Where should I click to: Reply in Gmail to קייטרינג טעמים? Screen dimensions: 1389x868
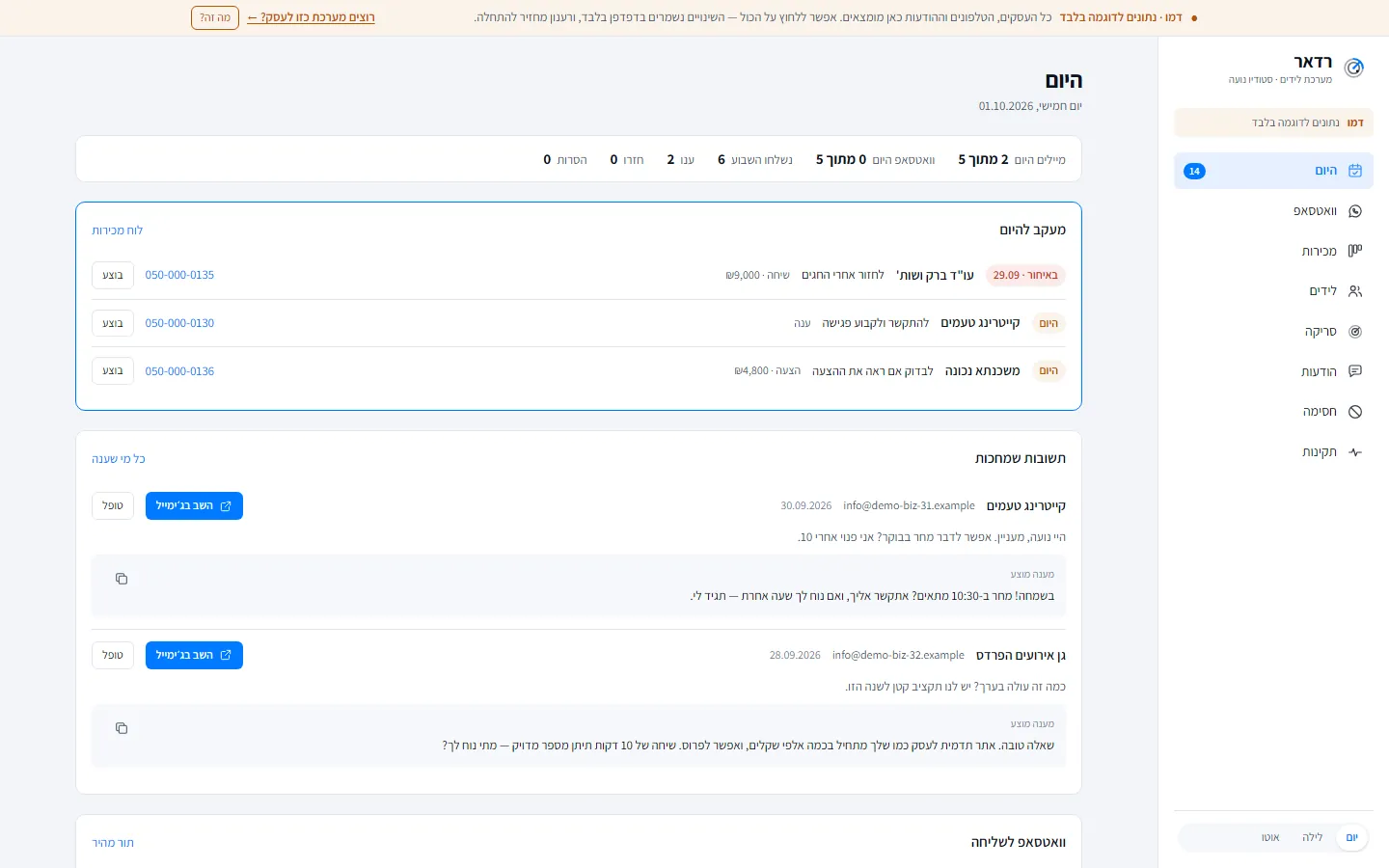194,505
